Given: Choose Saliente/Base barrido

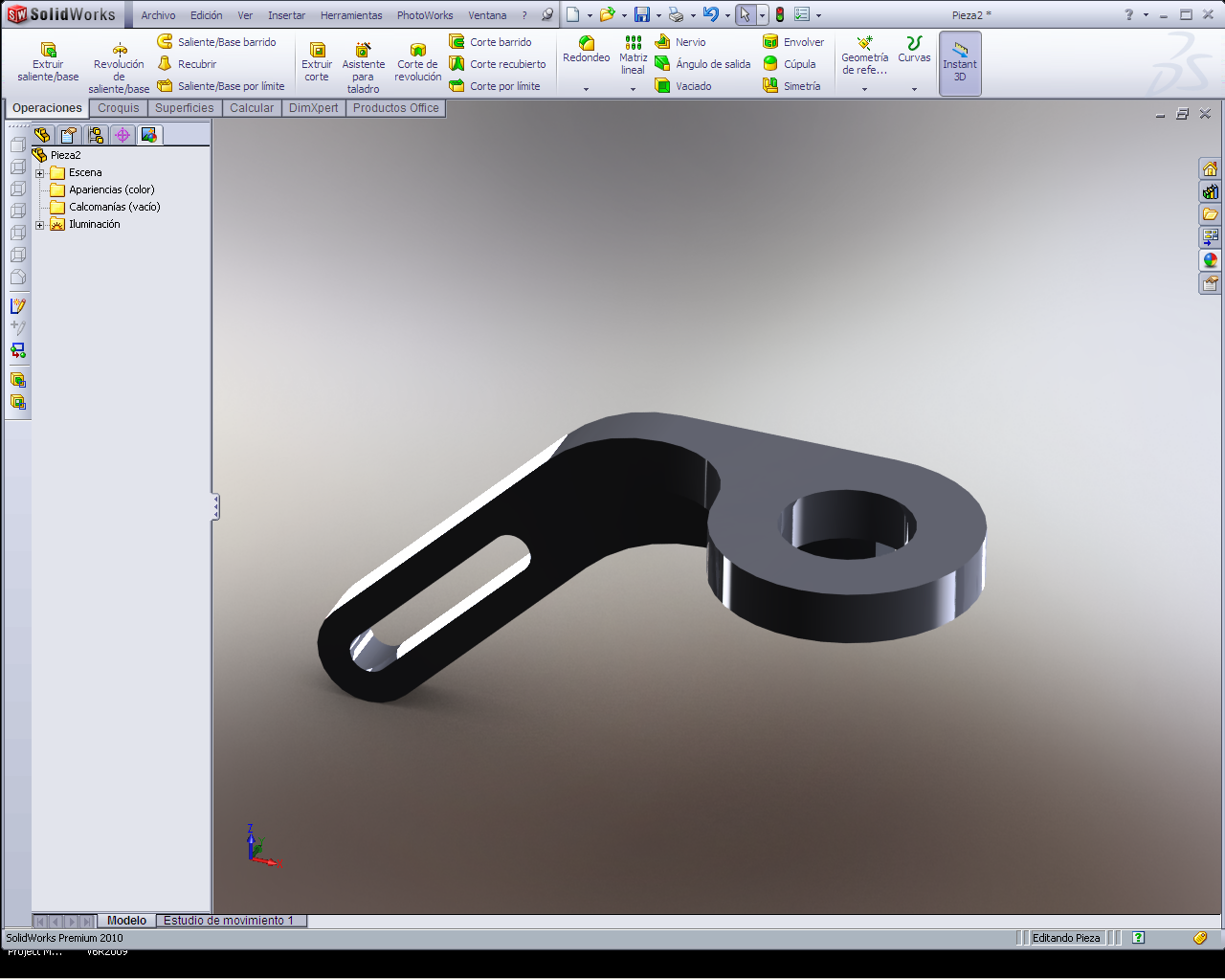Looking at the screenshot, I should [217, 42].
